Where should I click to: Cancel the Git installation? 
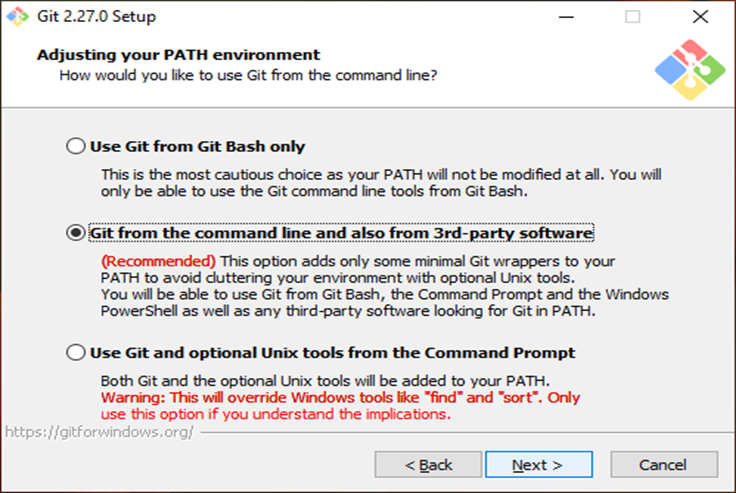tap(663, 465)
